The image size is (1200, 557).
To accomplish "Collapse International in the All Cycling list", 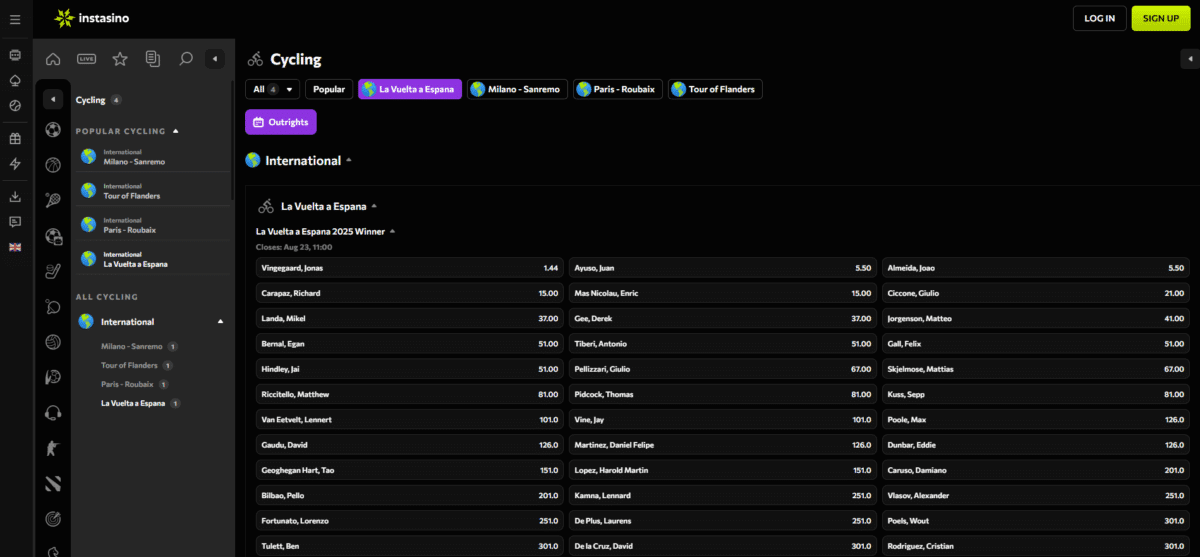I will pyautogui.click(x=219, y=322).
